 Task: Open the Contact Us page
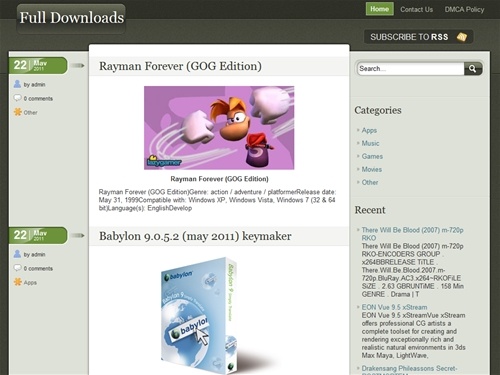[x=417, y=9]
